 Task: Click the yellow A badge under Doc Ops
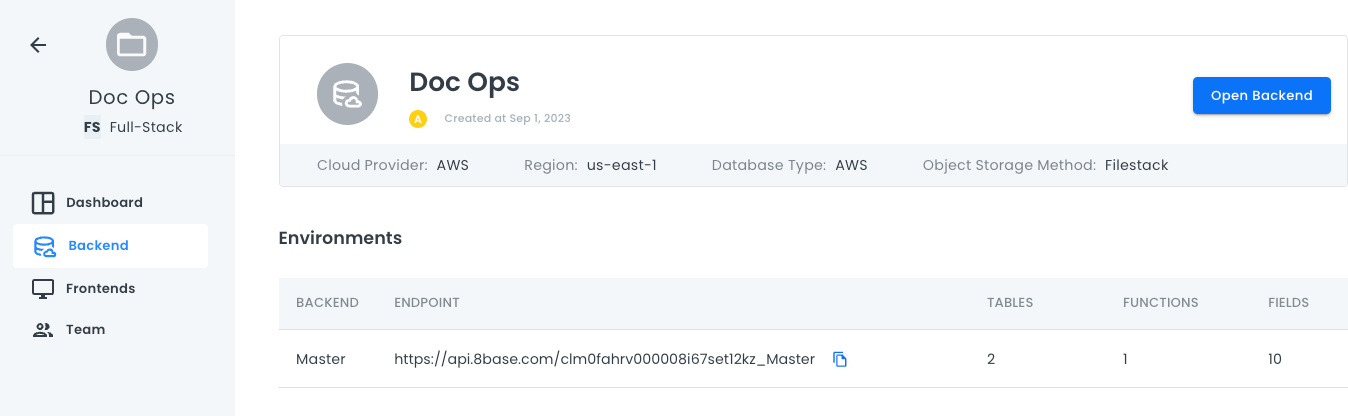click(x=418, y=119)
